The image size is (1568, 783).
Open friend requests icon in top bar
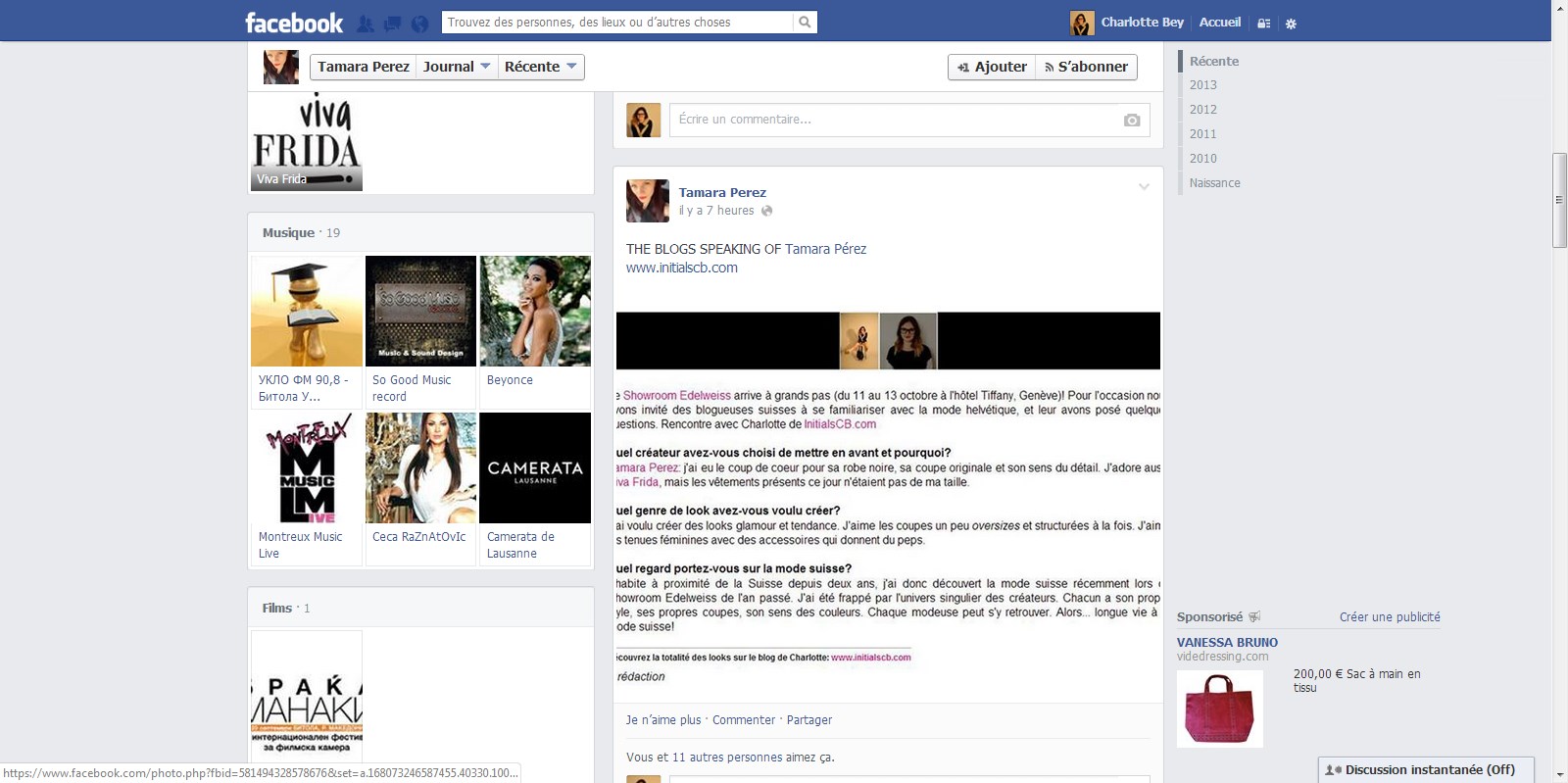click(x=366, y=24)
